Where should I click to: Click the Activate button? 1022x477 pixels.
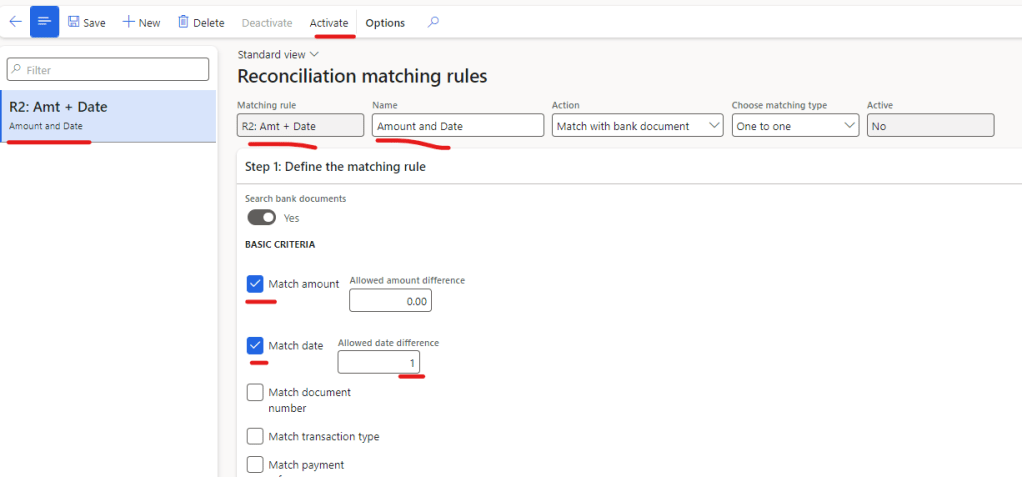coord(329,23)
